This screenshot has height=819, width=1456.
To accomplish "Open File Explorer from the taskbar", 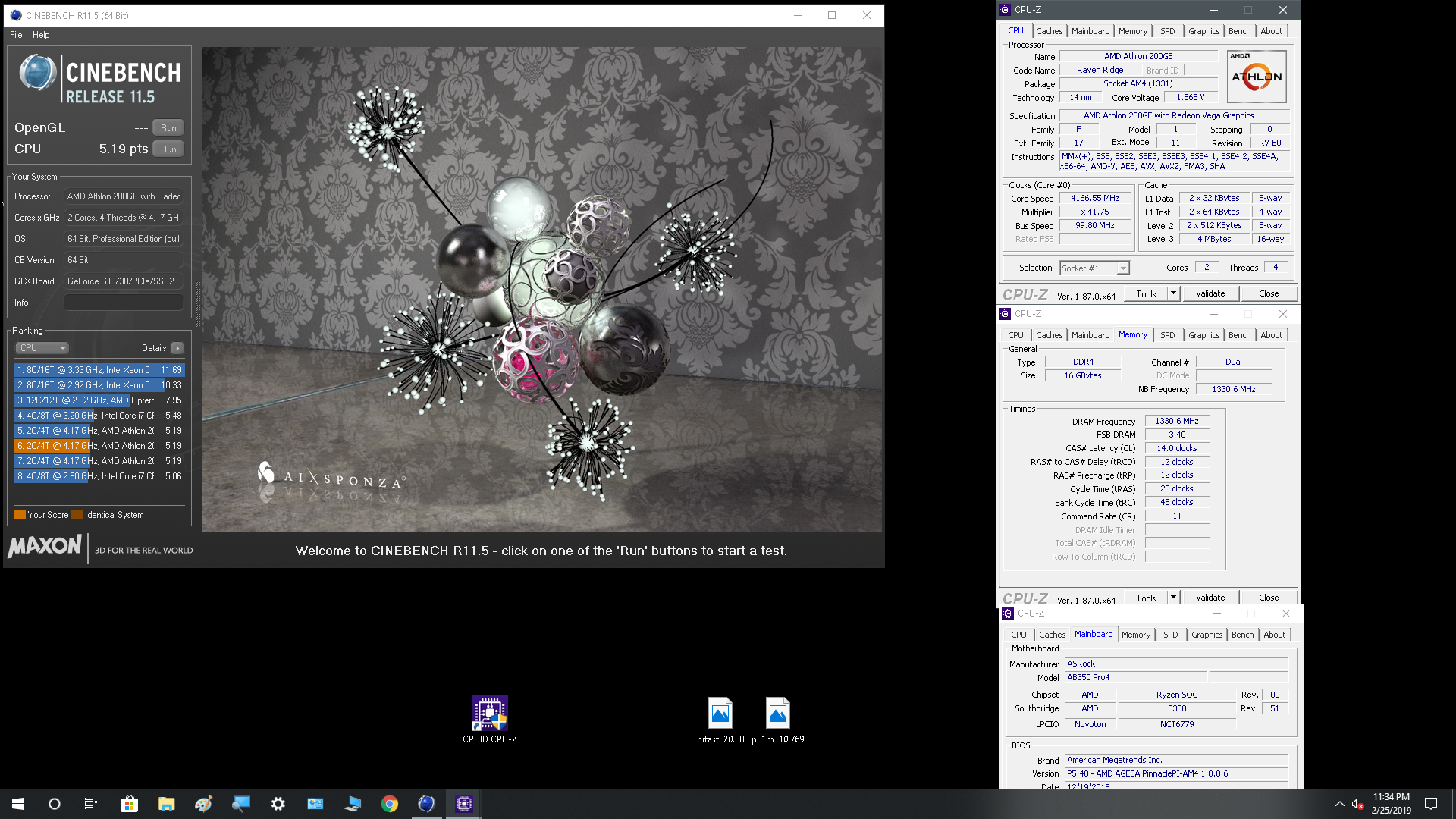I will click(166, 804).
